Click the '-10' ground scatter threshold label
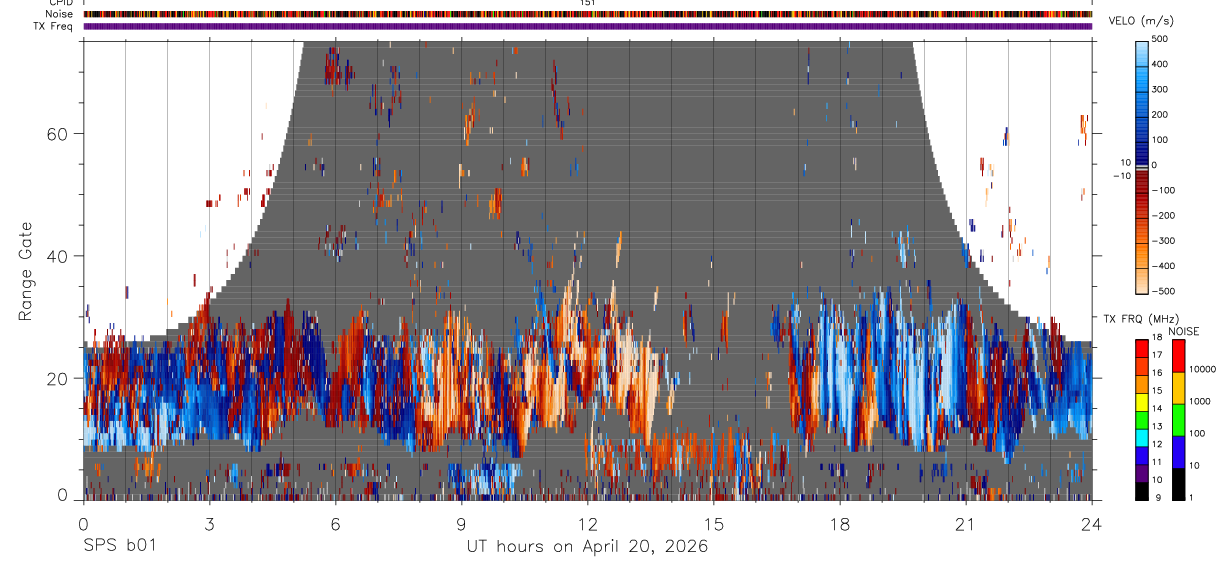Screen dimensions: 1228x567 (x=1121, y=176)
